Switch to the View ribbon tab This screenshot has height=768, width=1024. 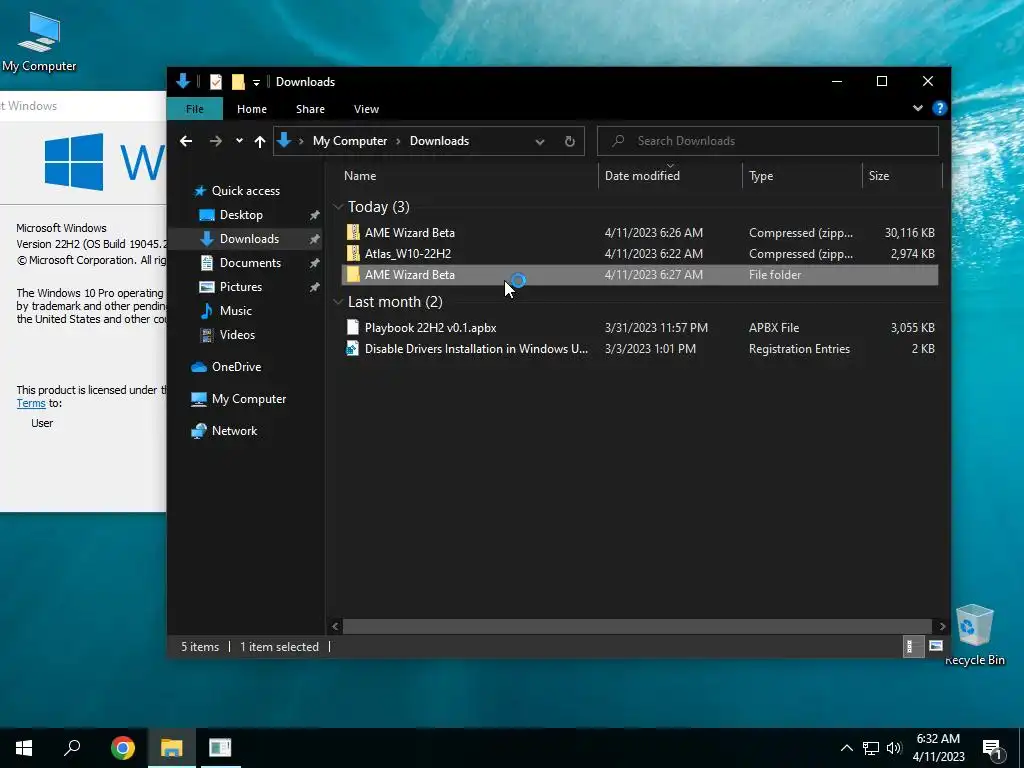366,109
